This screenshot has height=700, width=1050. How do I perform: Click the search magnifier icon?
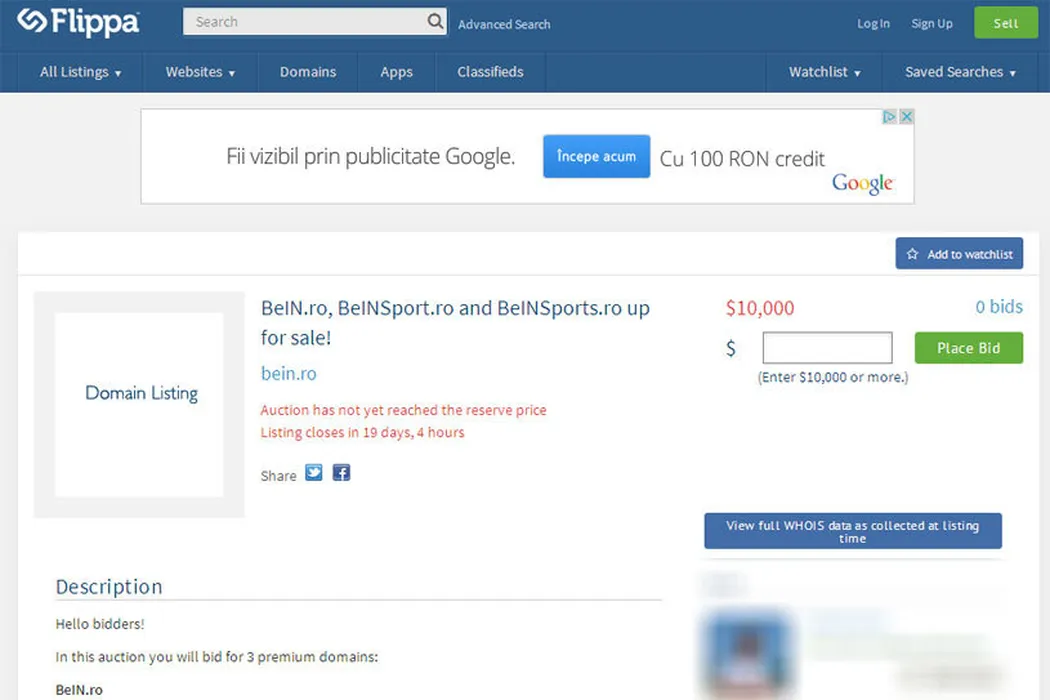(x=435, y=22)
